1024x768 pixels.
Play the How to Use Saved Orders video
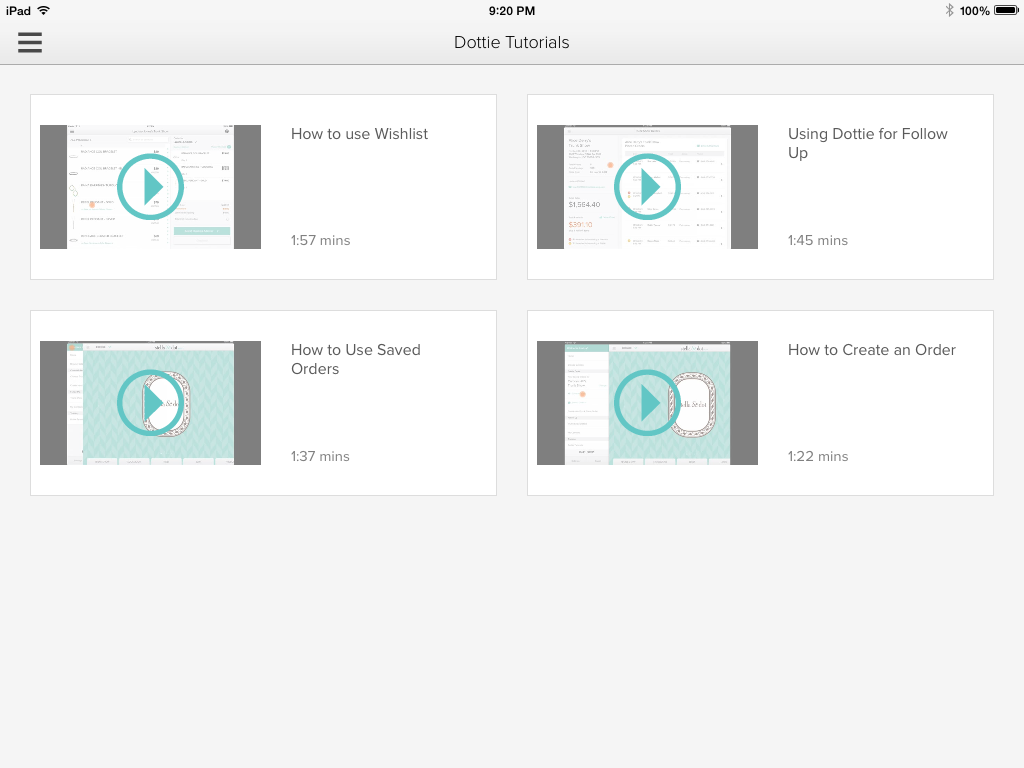tap(150, 403)
